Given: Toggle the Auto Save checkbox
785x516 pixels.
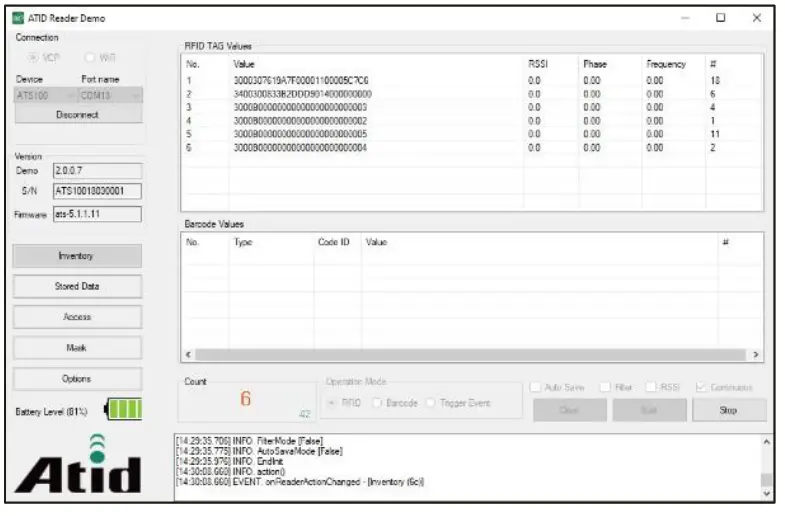Looking at the screenshot, I should click(536, 388).
